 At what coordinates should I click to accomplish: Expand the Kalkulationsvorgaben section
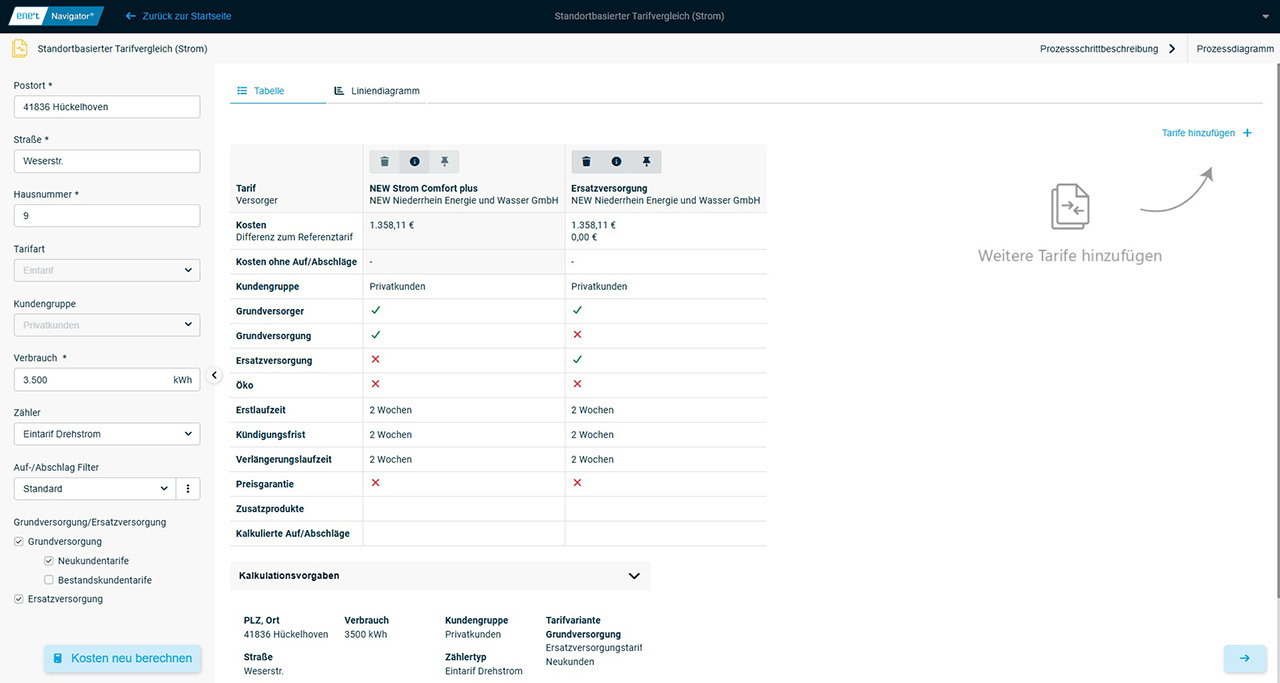(633, 576)
